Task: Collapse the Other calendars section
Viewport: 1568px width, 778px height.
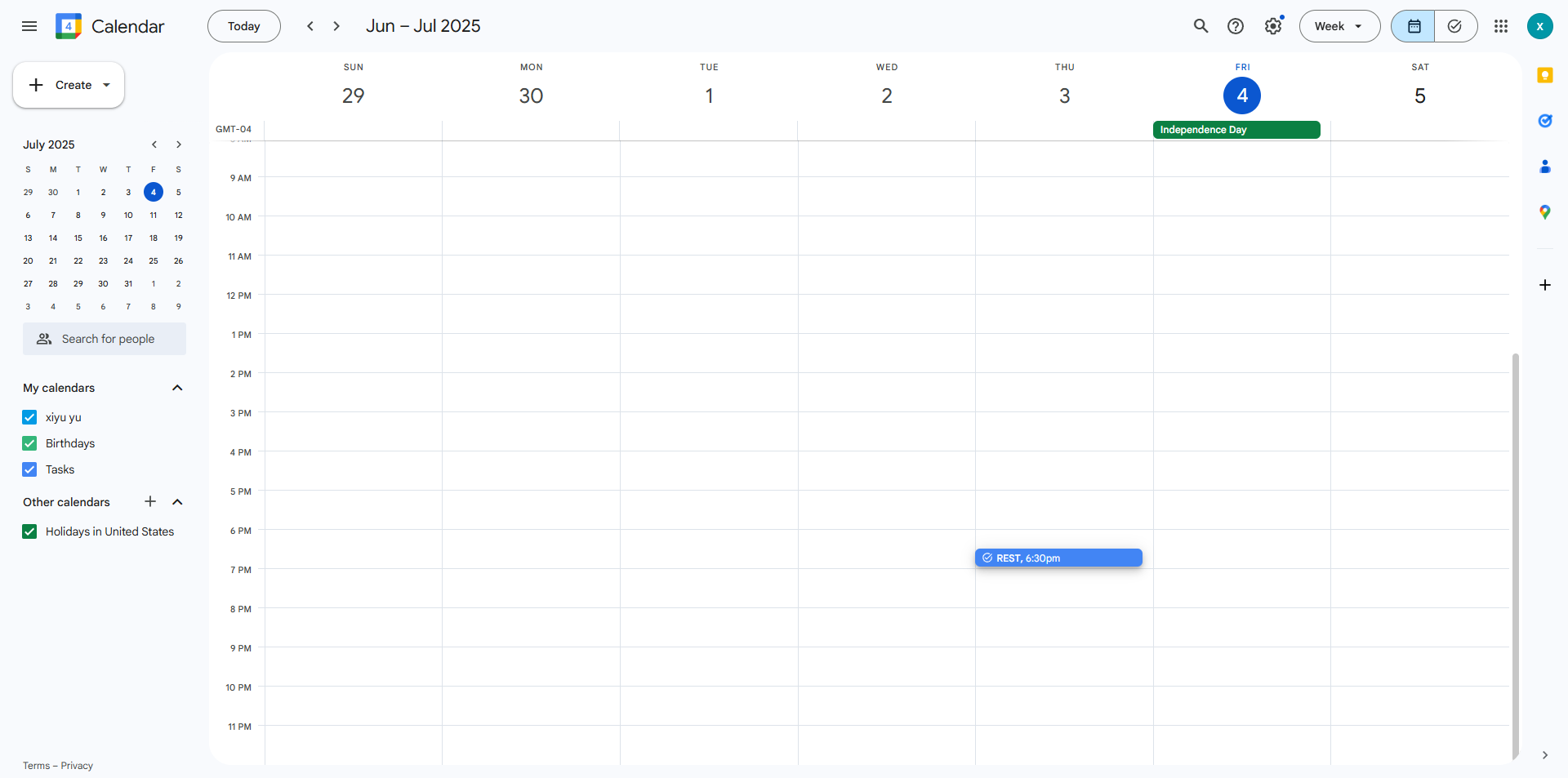Action: click(x=177, y=502)
